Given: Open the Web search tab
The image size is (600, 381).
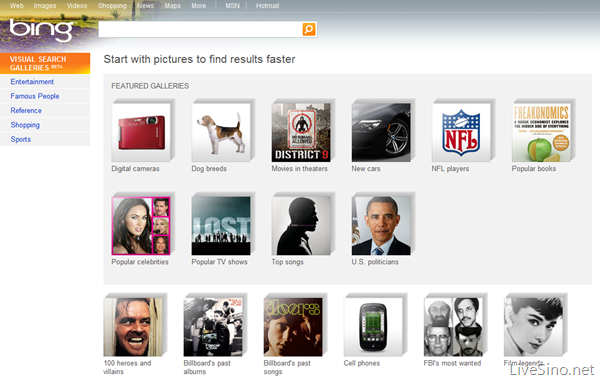Looking at the screenshot, I should point(16,6).
